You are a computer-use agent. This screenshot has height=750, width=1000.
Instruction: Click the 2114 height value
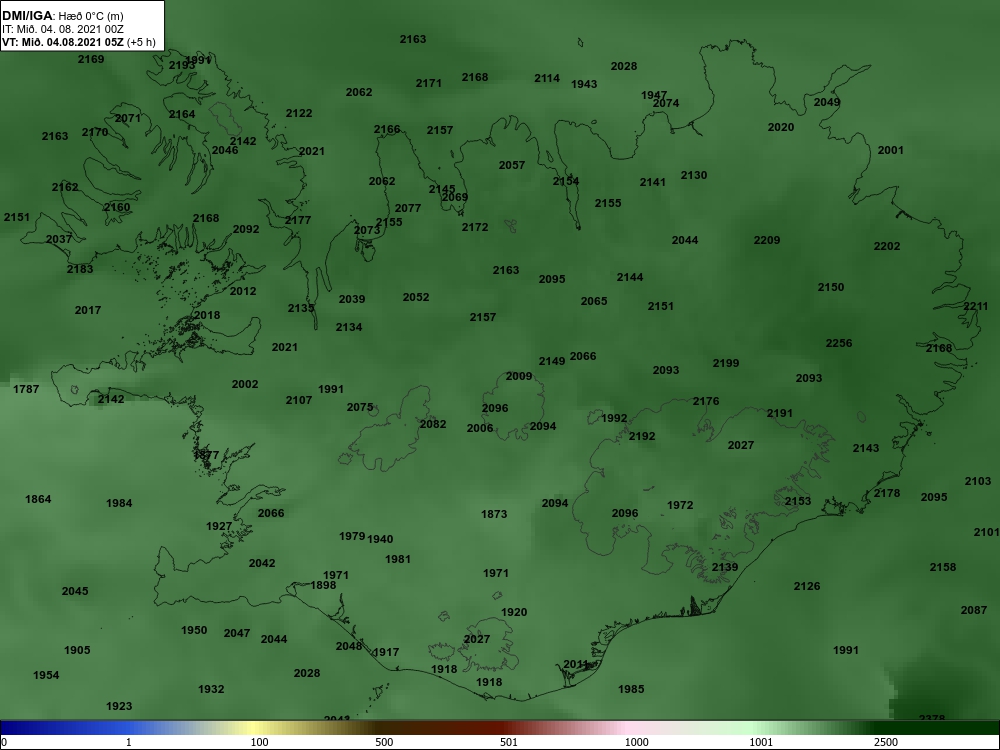547,78
